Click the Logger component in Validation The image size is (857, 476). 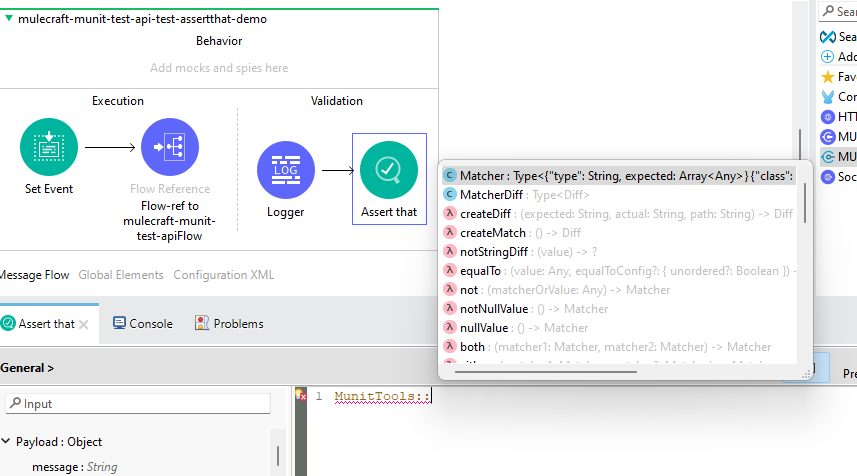[286, 170]
